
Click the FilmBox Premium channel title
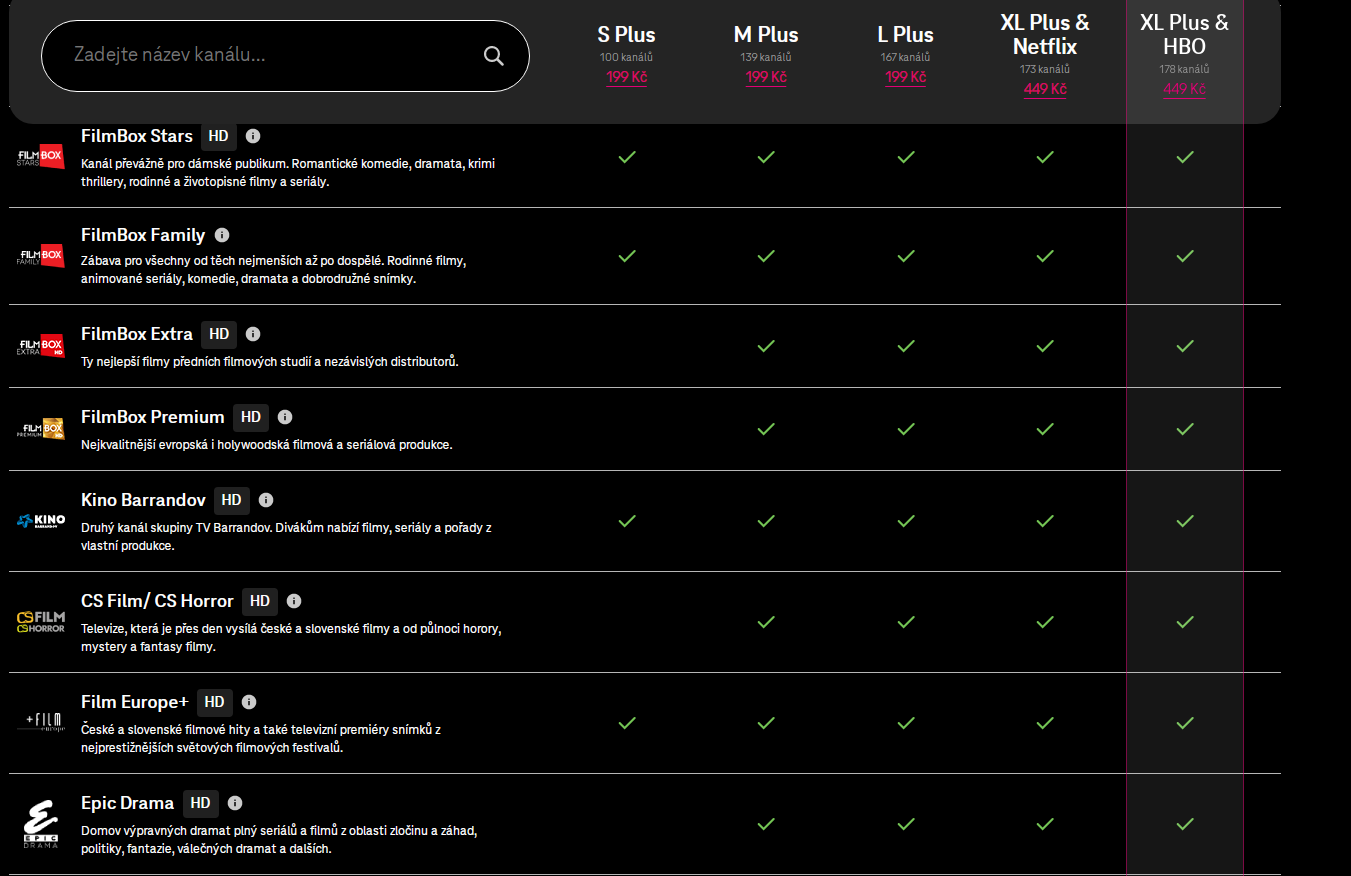pos(152,417)
